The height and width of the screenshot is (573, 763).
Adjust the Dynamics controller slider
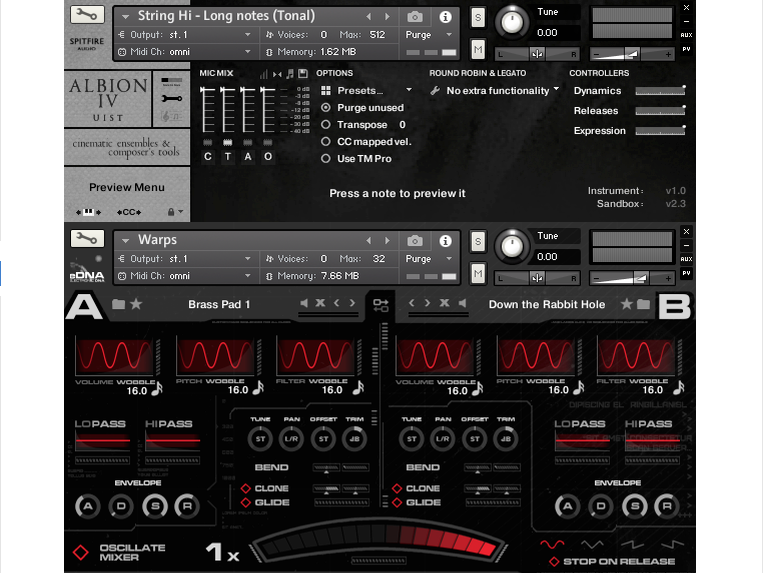(660, 90)
